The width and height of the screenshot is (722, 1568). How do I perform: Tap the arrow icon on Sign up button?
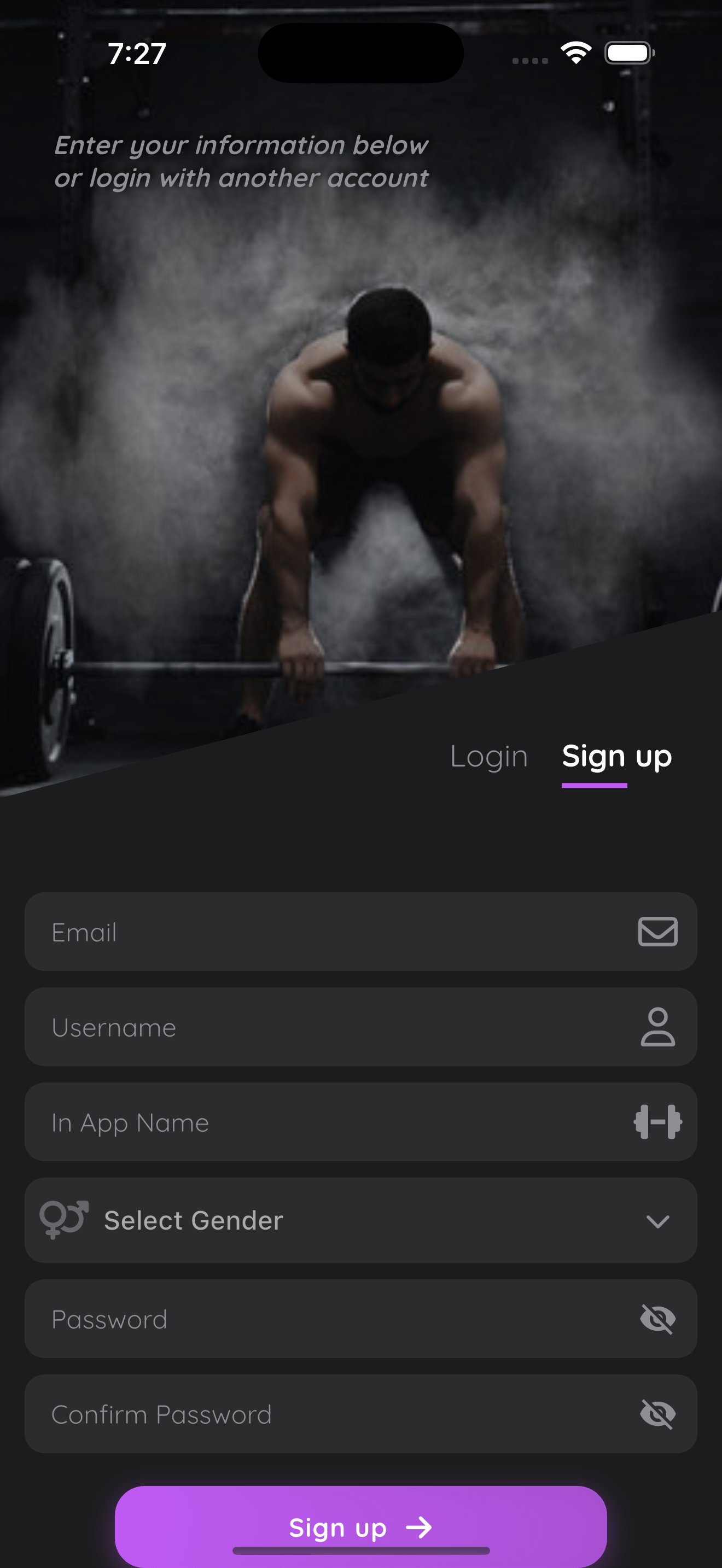click(x=419, y=1527)
